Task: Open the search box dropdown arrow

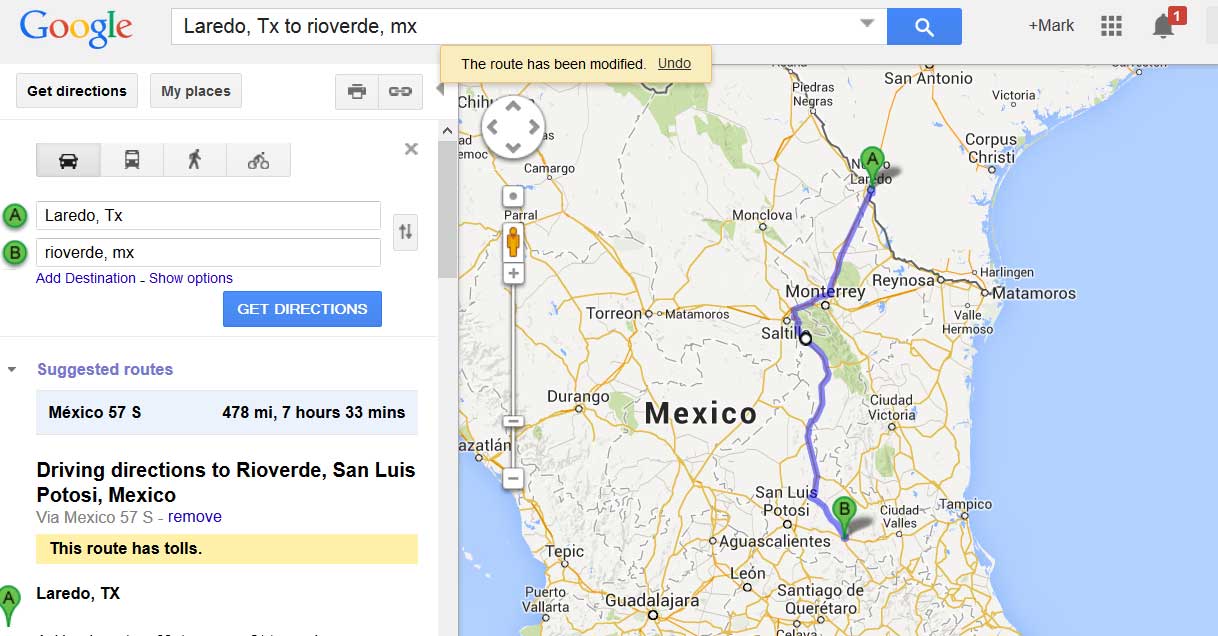Action: point(866,24)
